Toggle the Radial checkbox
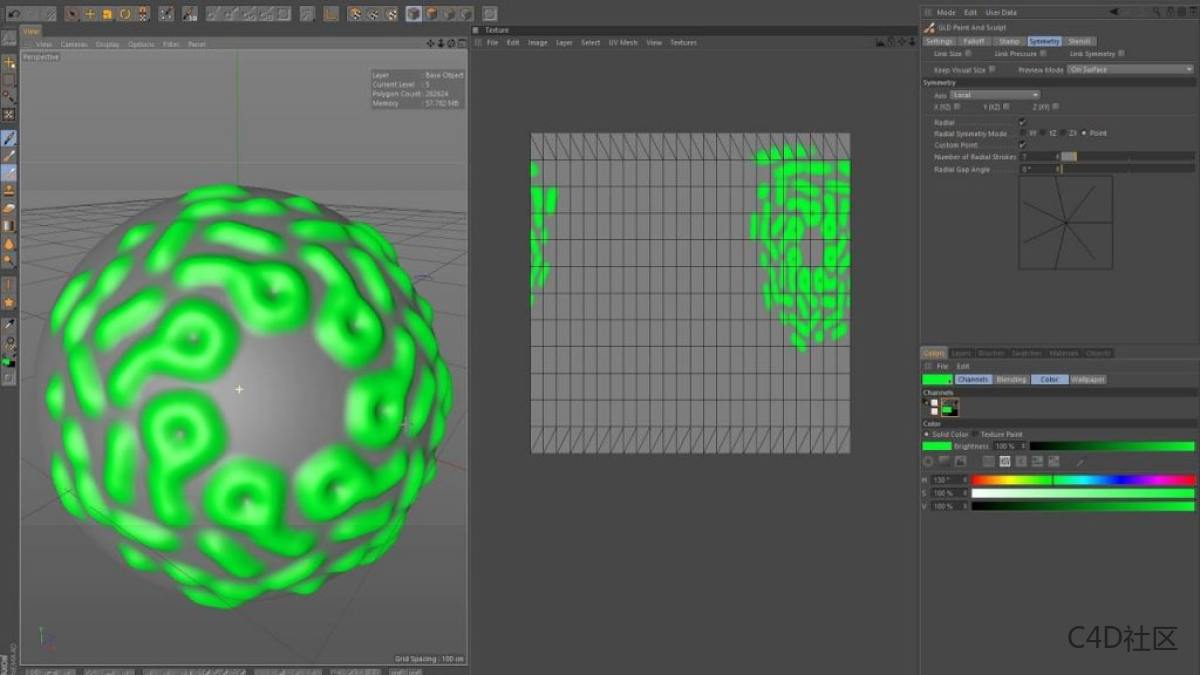 (1022, 121)
